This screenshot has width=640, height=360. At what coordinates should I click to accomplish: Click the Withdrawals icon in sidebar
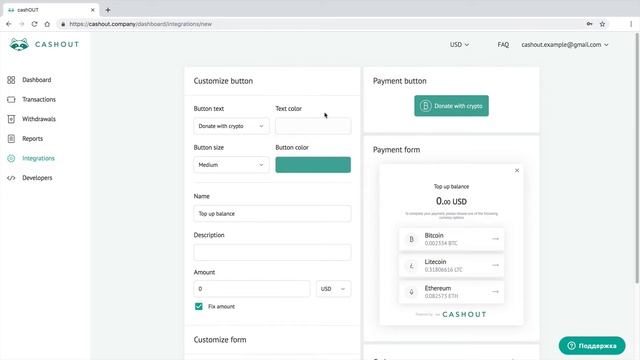(11, 119)
